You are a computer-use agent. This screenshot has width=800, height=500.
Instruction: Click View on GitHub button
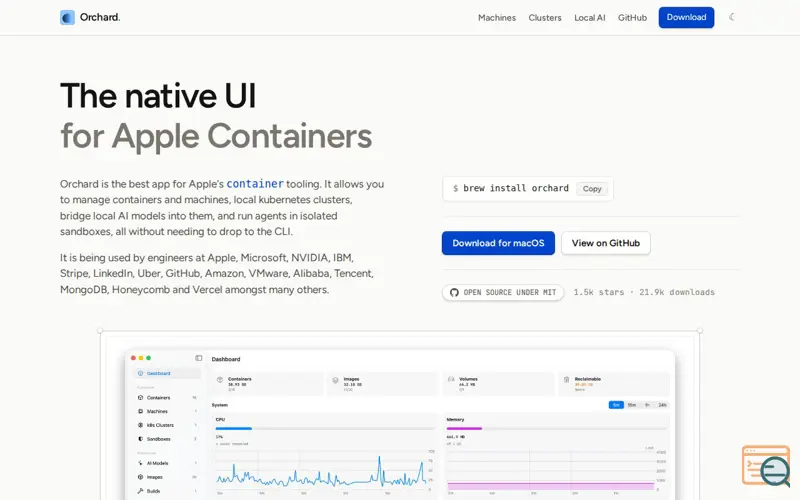click(x=606, y=243)
